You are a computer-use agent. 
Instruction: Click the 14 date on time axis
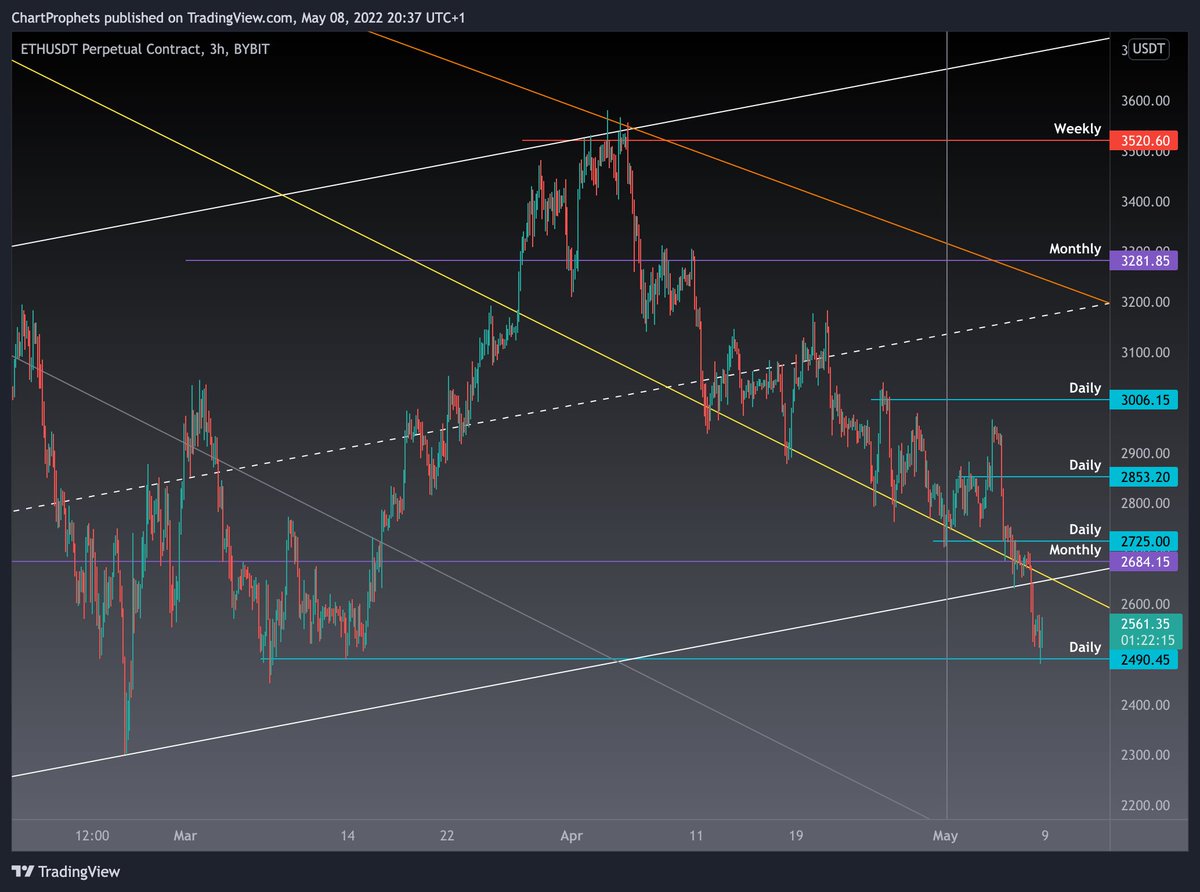(348, 835)
